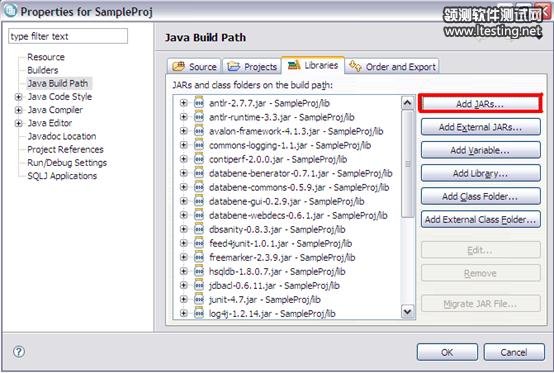Screen dimensions: 554x373
Task: Expand Java Compiler tree node
Action: click(18, 110)
